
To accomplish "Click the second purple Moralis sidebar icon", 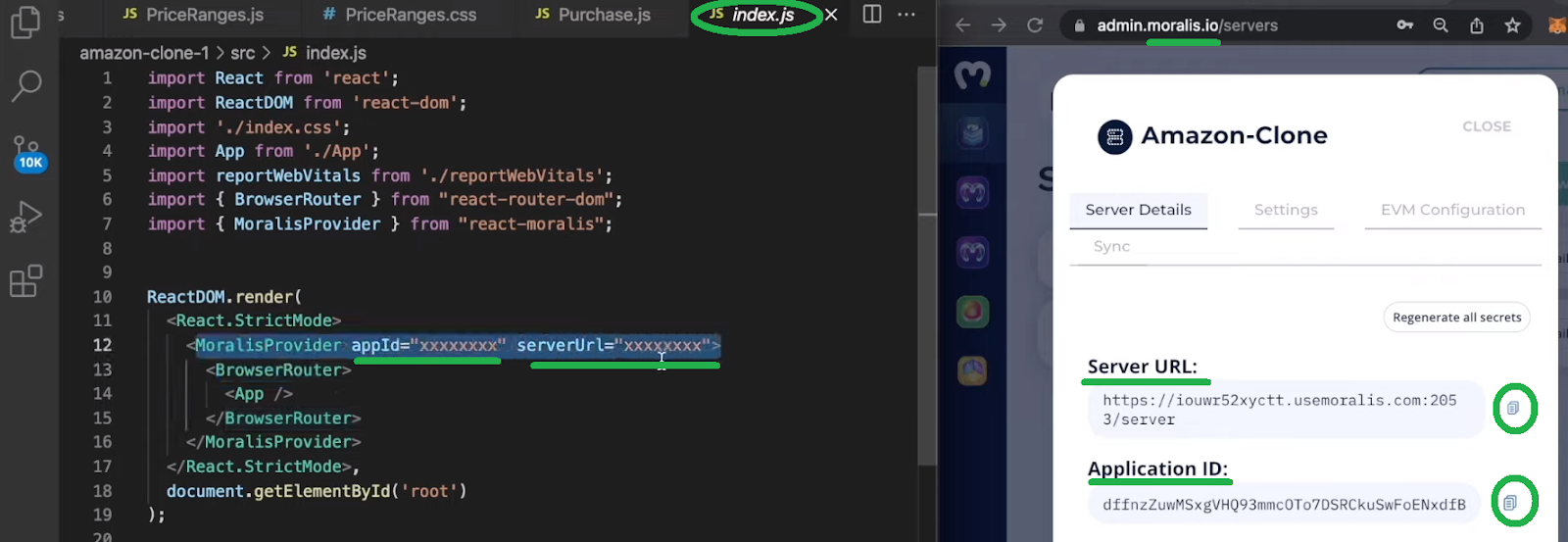I will [972, 252].
